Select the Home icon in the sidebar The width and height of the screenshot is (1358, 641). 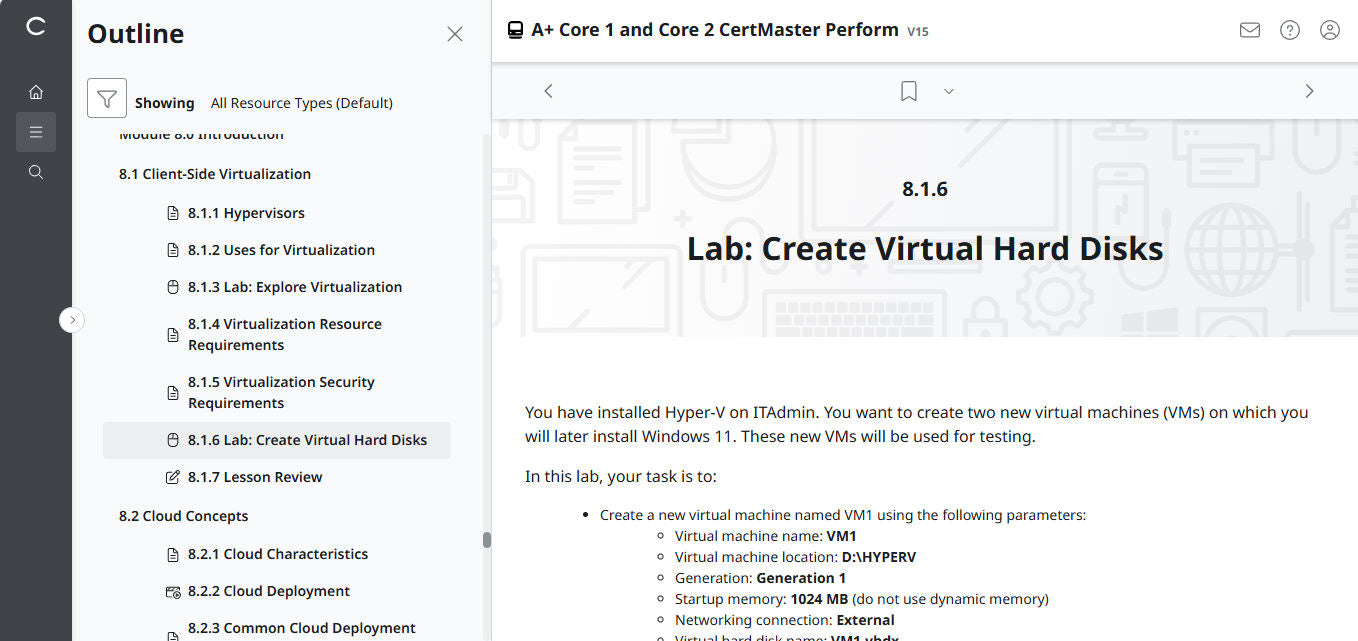click(36, 91)
